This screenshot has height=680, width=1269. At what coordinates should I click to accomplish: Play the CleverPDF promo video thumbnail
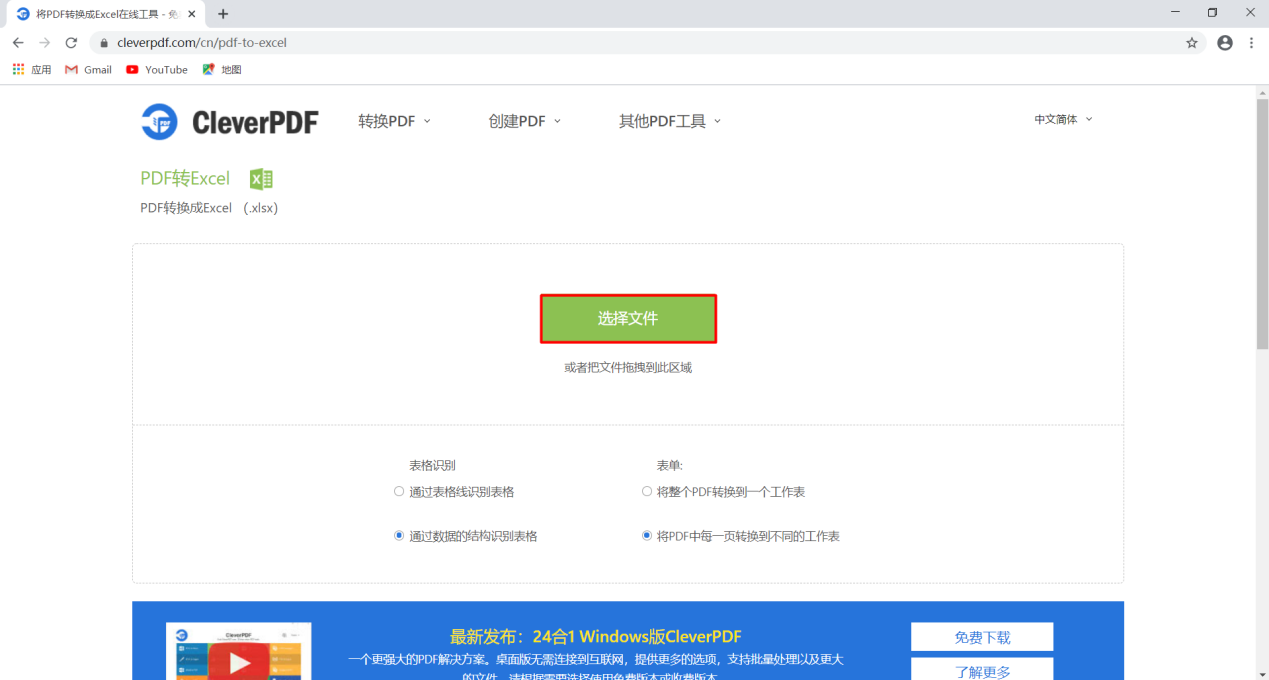tap(239, 652)
